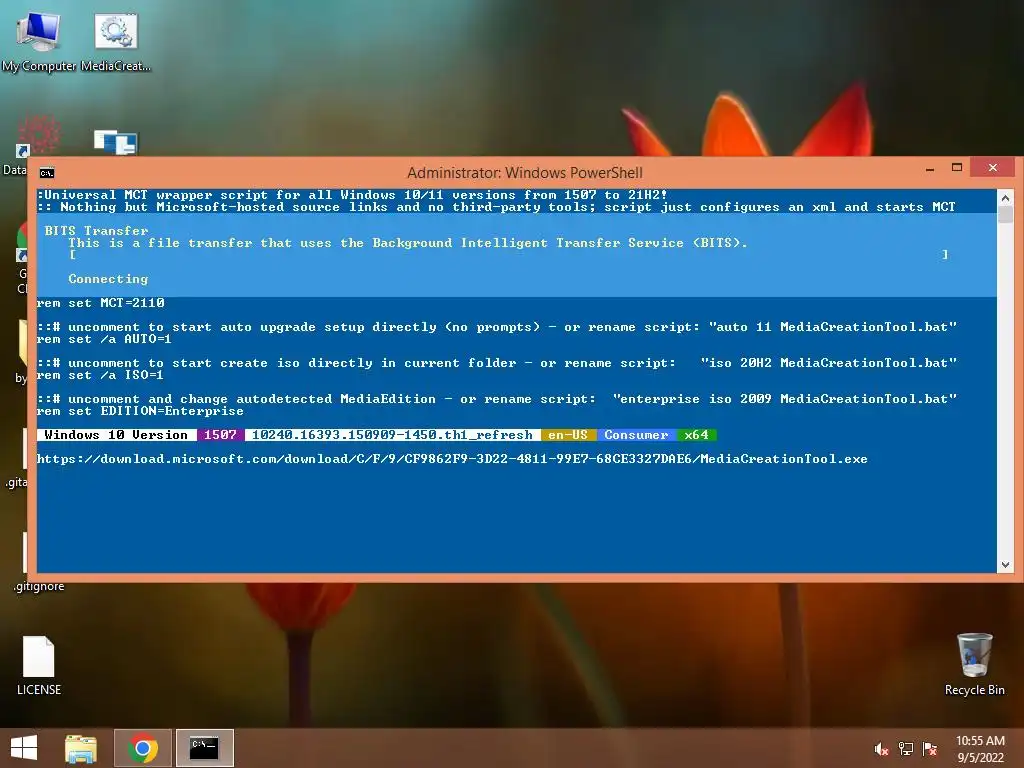
Task: Open the Recycle Bin
Action: [974, 664]
